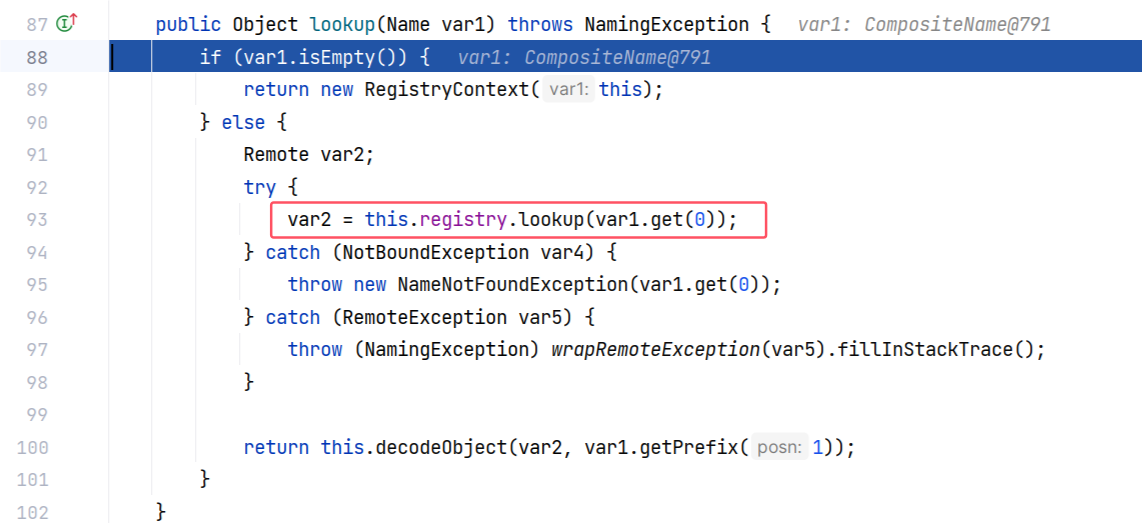The height and width of the screenshot is (523, 1142).
Task: Toggle breakpoint at line number 93
Action: tap(36, 220)
